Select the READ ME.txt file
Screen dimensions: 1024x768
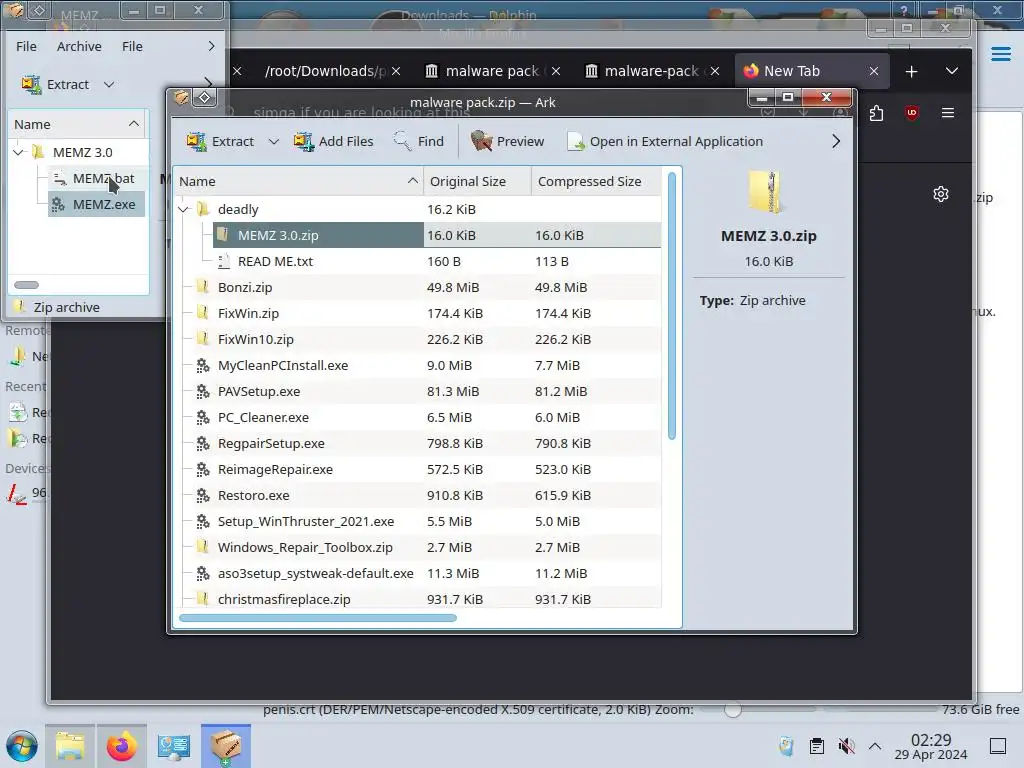pyautogui.click(x=275, y=261)
